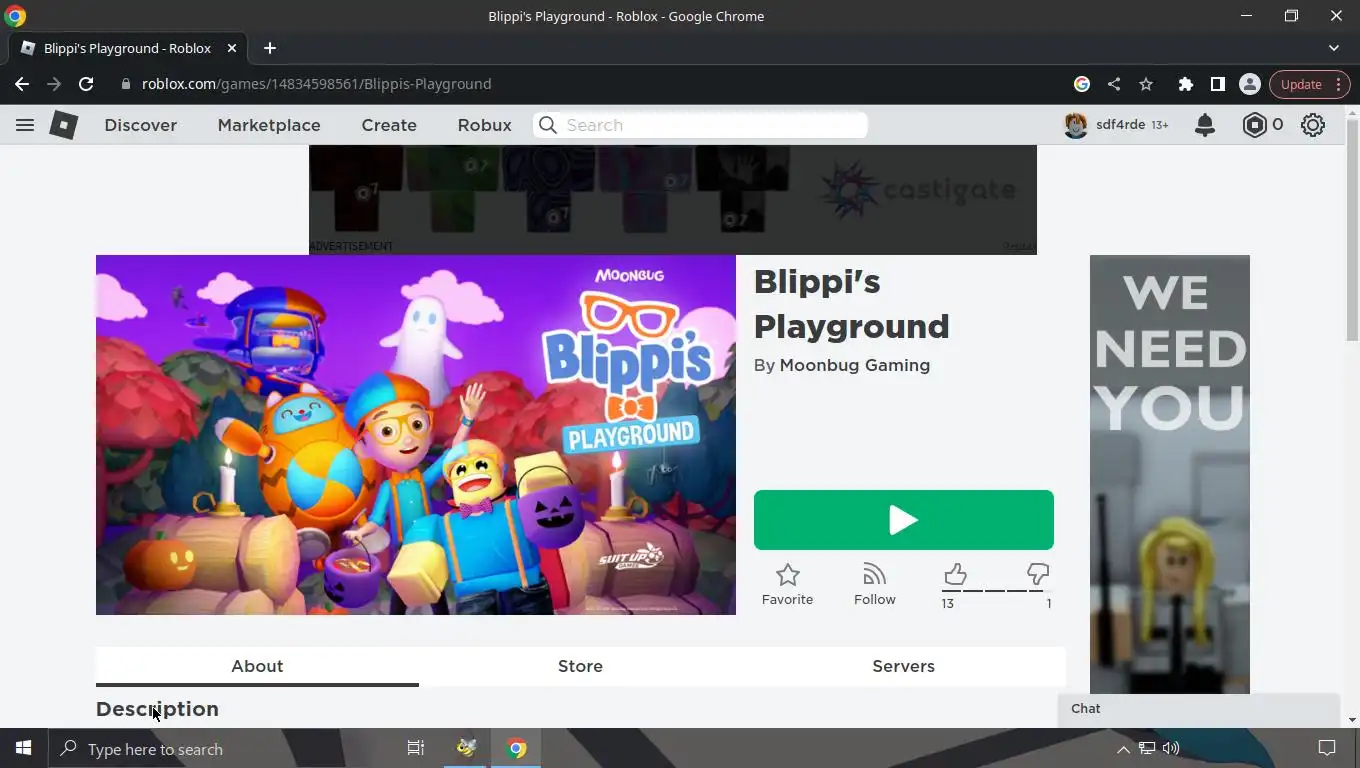Go back with browser back arrow
The image size is (1360, 768).
22,84
